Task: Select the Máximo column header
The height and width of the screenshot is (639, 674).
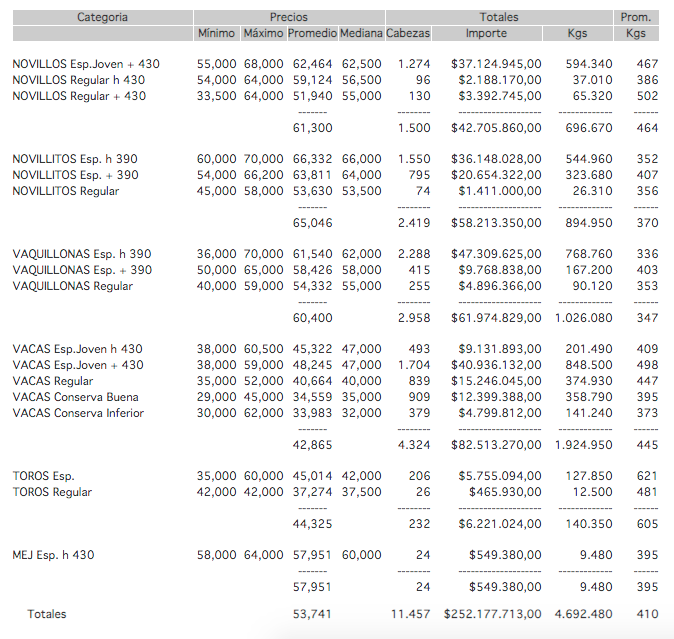Action: pyautogui.click(x=264, y=33)
